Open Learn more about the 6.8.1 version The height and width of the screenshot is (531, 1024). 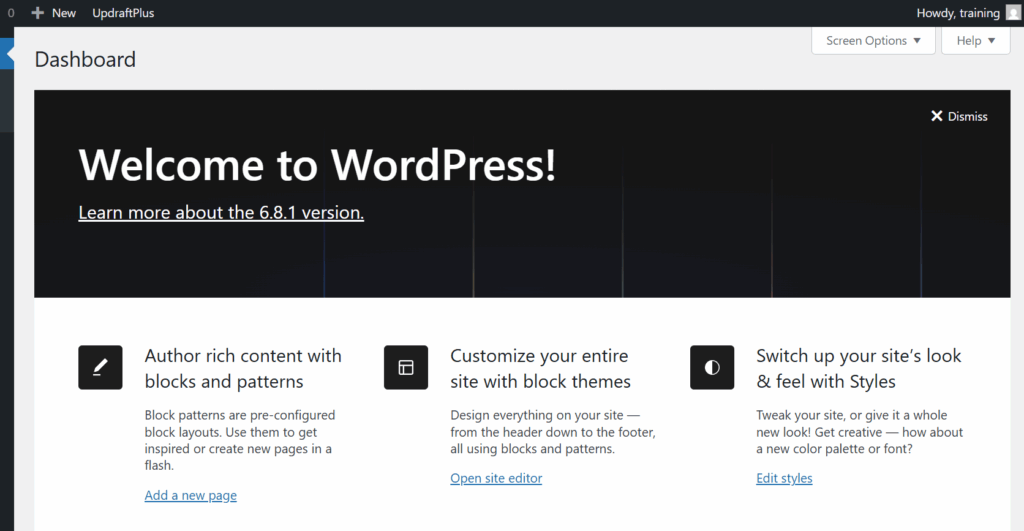(221, 212)
